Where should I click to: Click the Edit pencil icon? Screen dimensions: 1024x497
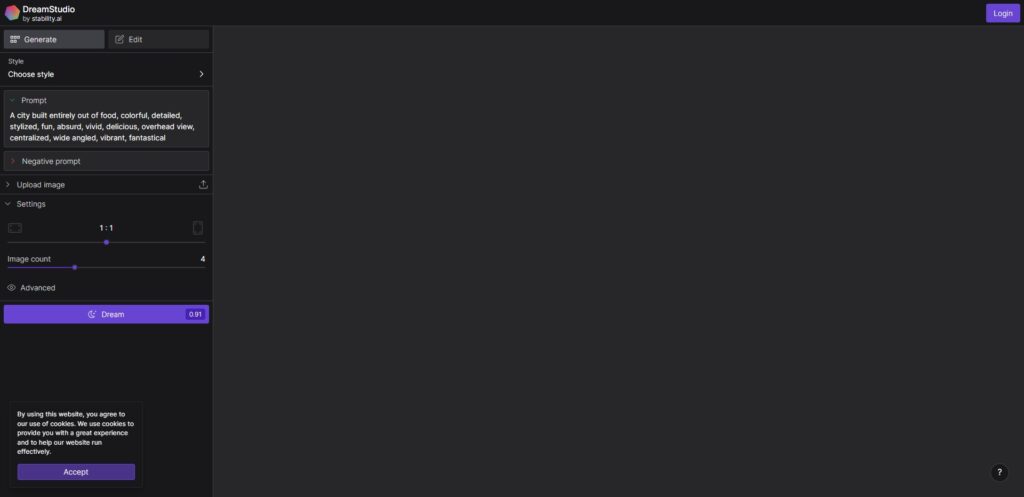pyautogui.click(x=120, y=39)
